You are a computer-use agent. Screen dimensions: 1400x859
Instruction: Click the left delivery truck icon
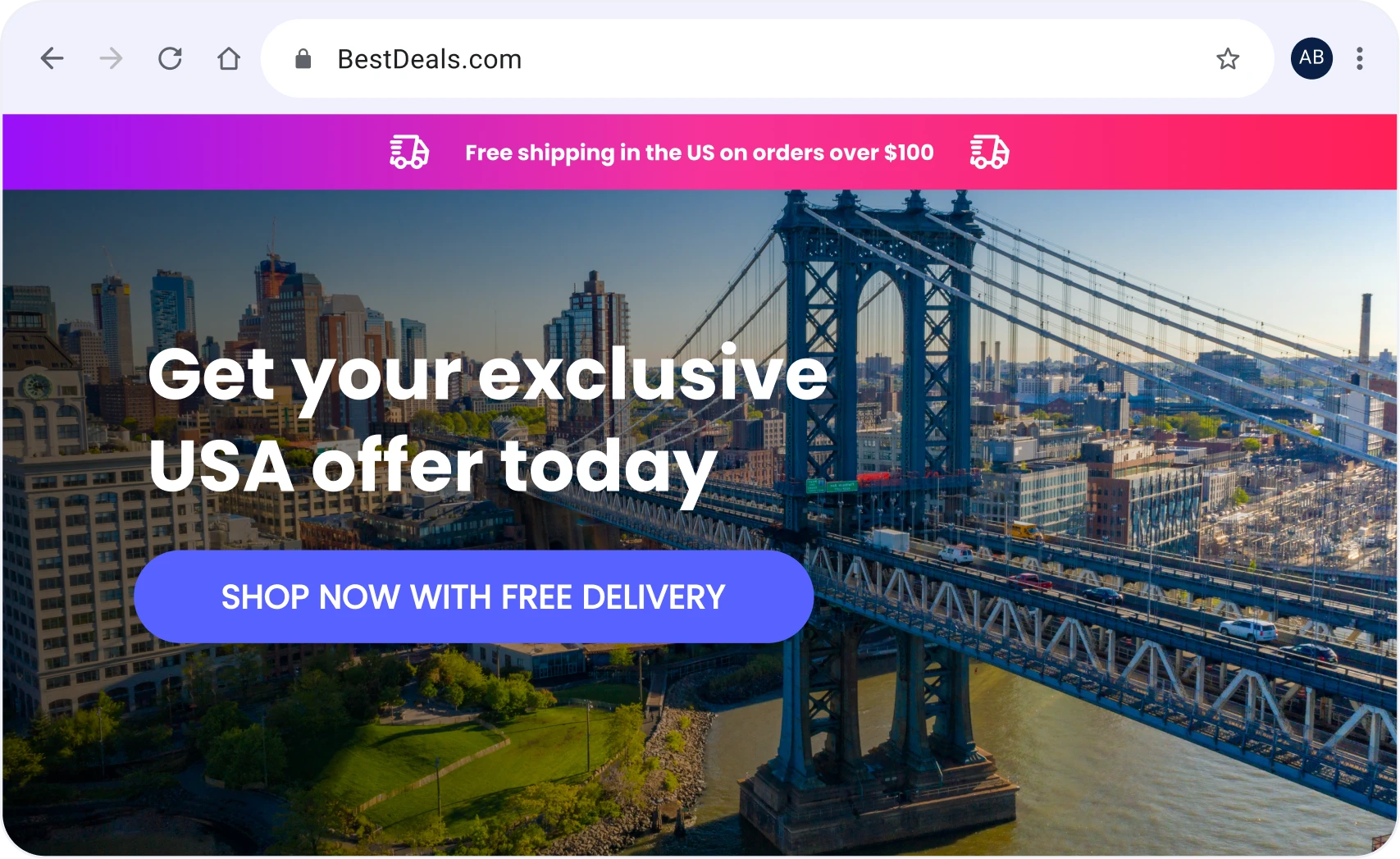coord(408,152)
